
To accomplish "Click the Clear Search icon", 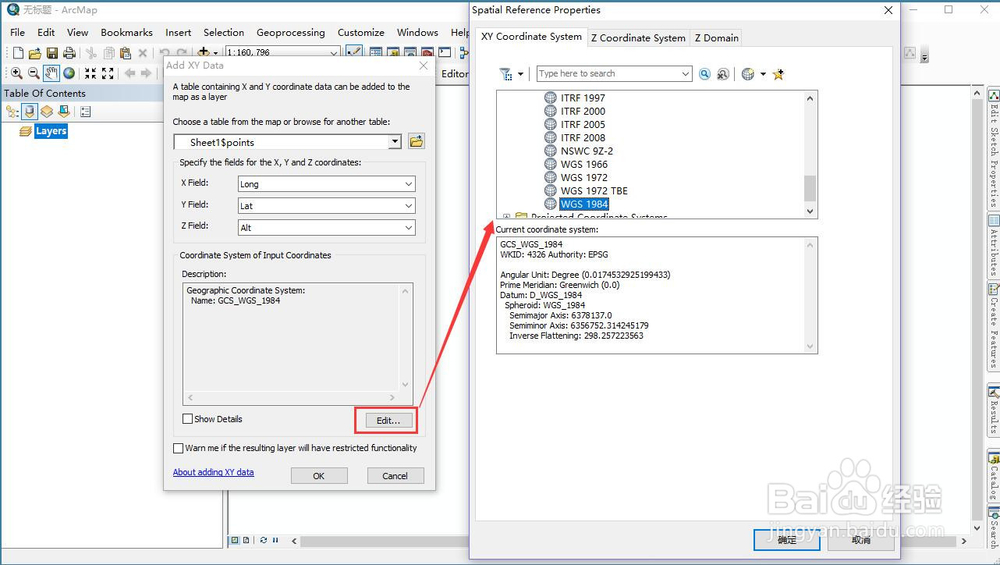I will [723, 74].
